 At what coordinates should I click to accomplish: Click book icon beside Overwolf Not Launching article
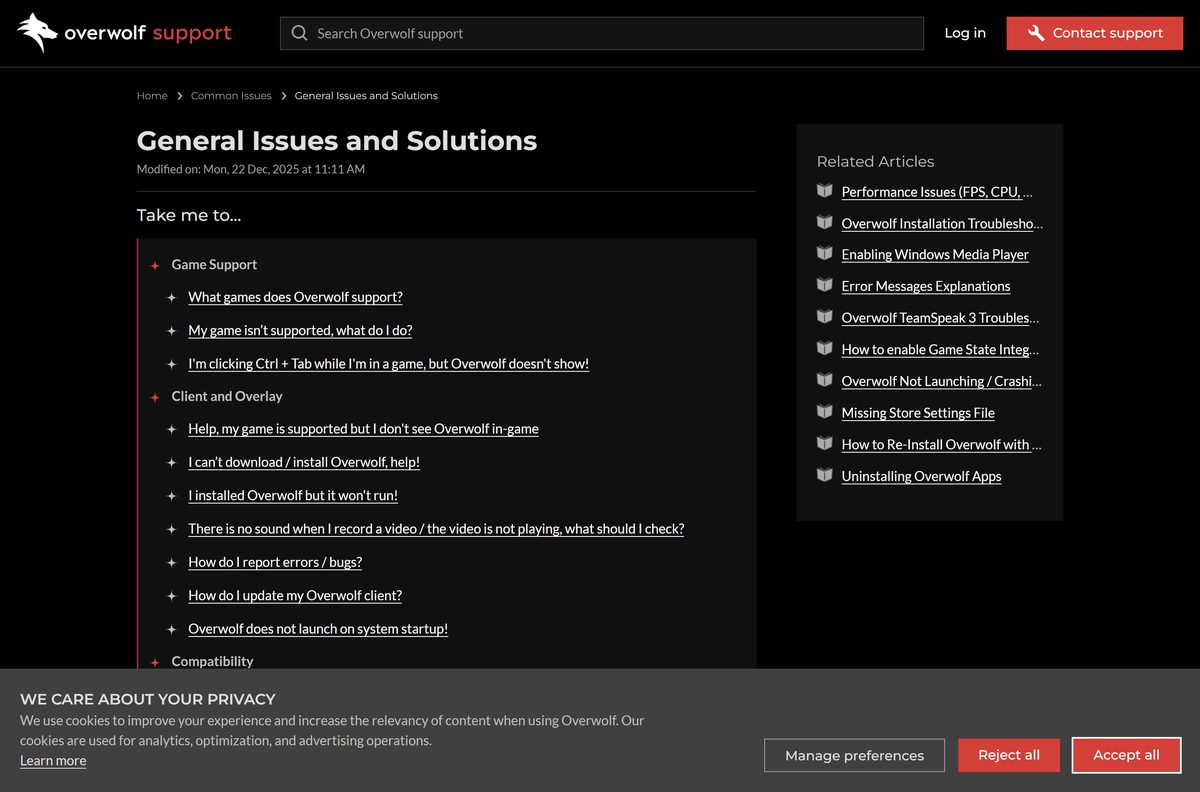824,380
